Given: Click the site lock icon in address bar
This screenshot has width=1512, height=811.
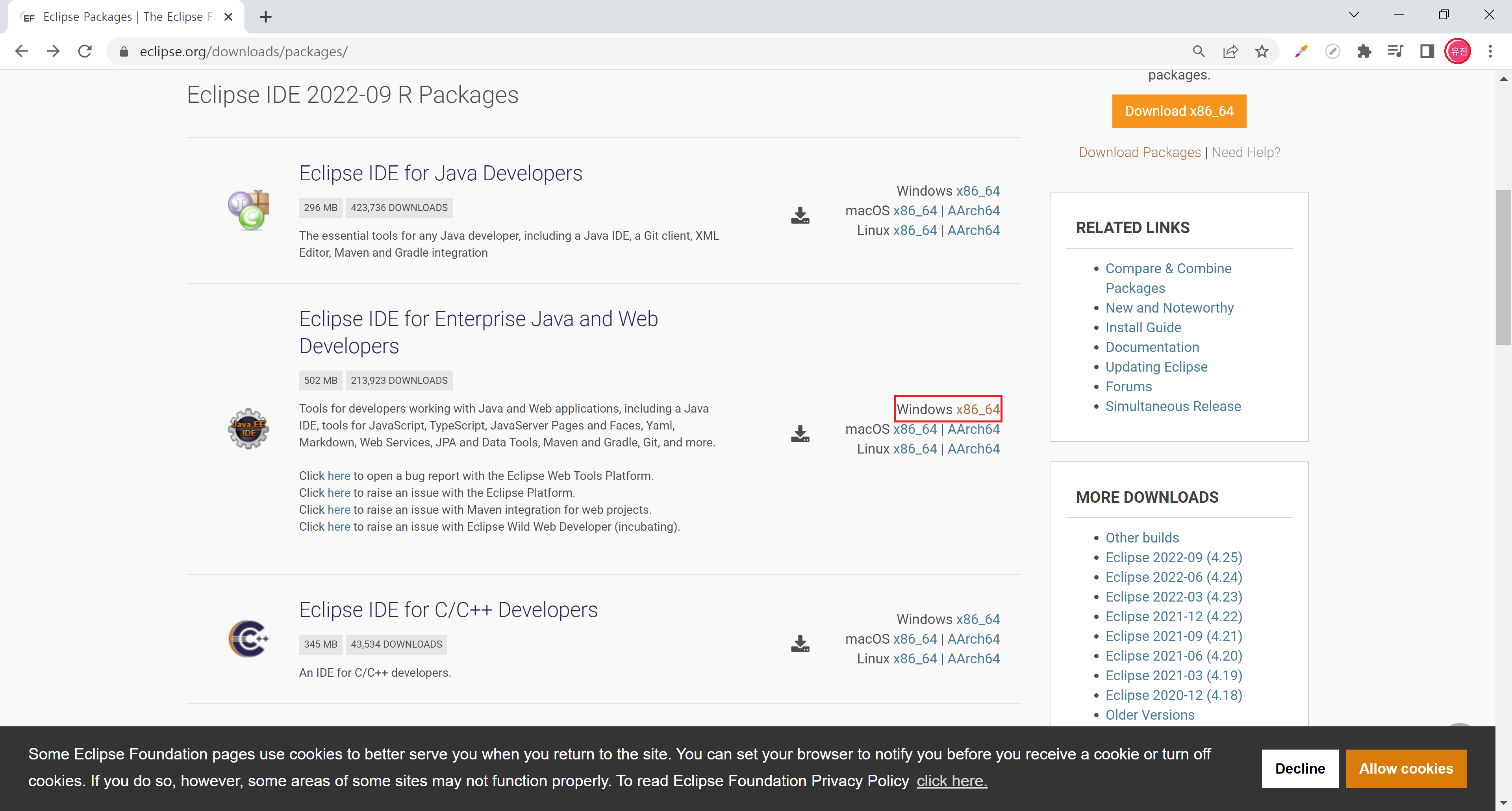Looking at the screenshot, I should click(x=123, y=52).
